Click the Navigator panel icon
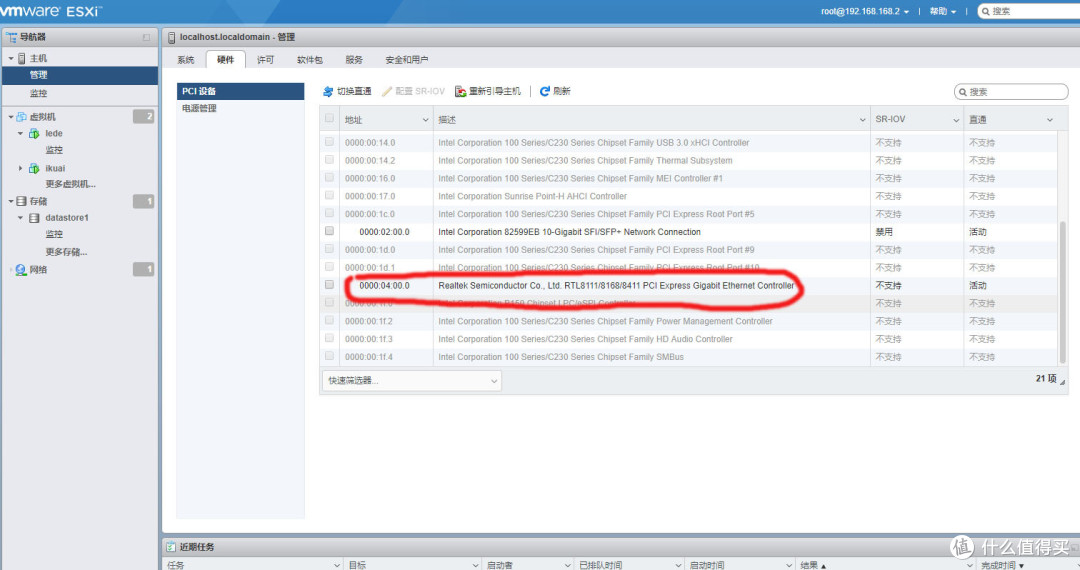Screen dimensions: 1080x570 pos(11,37)
